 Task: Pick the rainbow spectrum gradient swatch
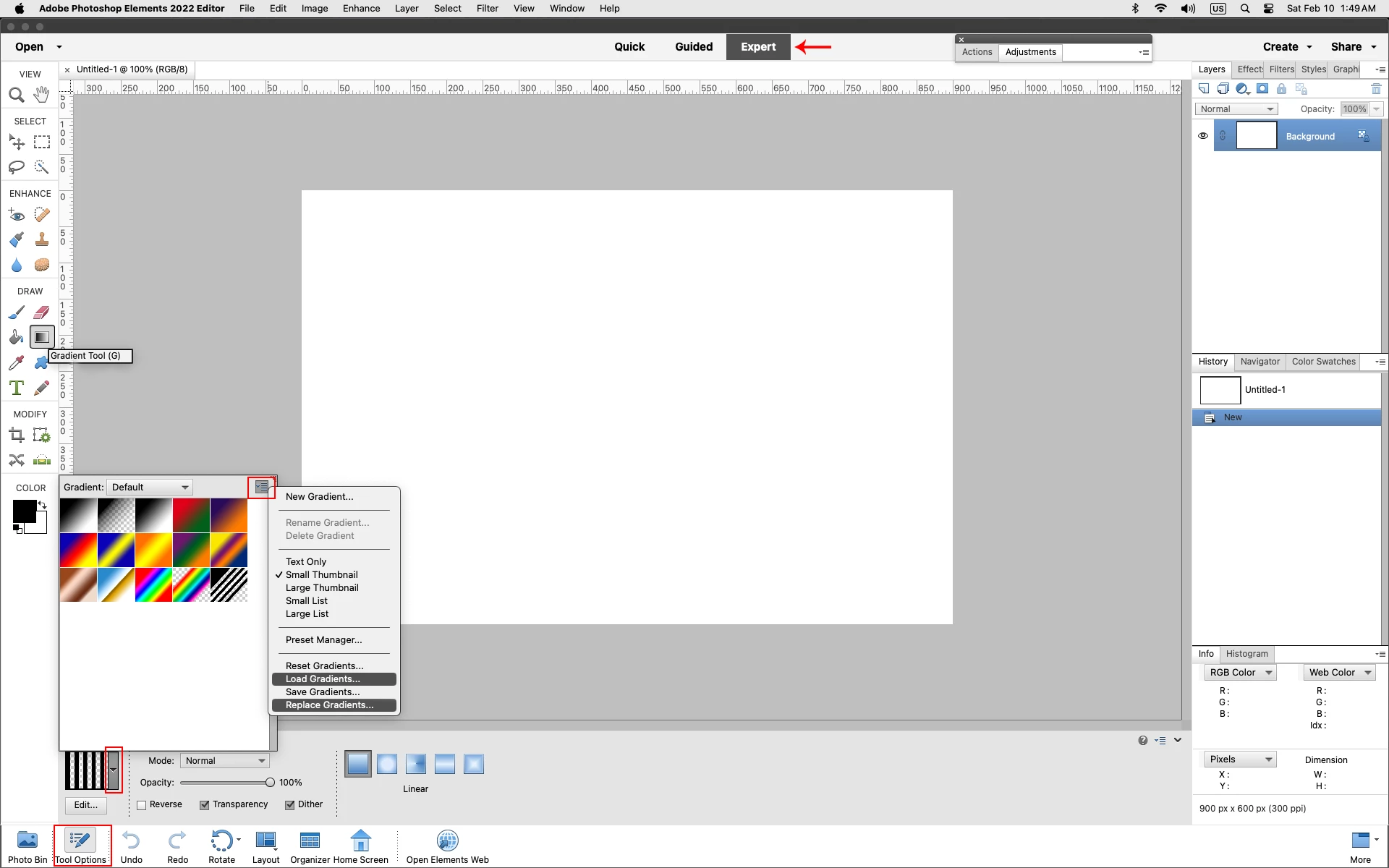click(x=153, y=585)
